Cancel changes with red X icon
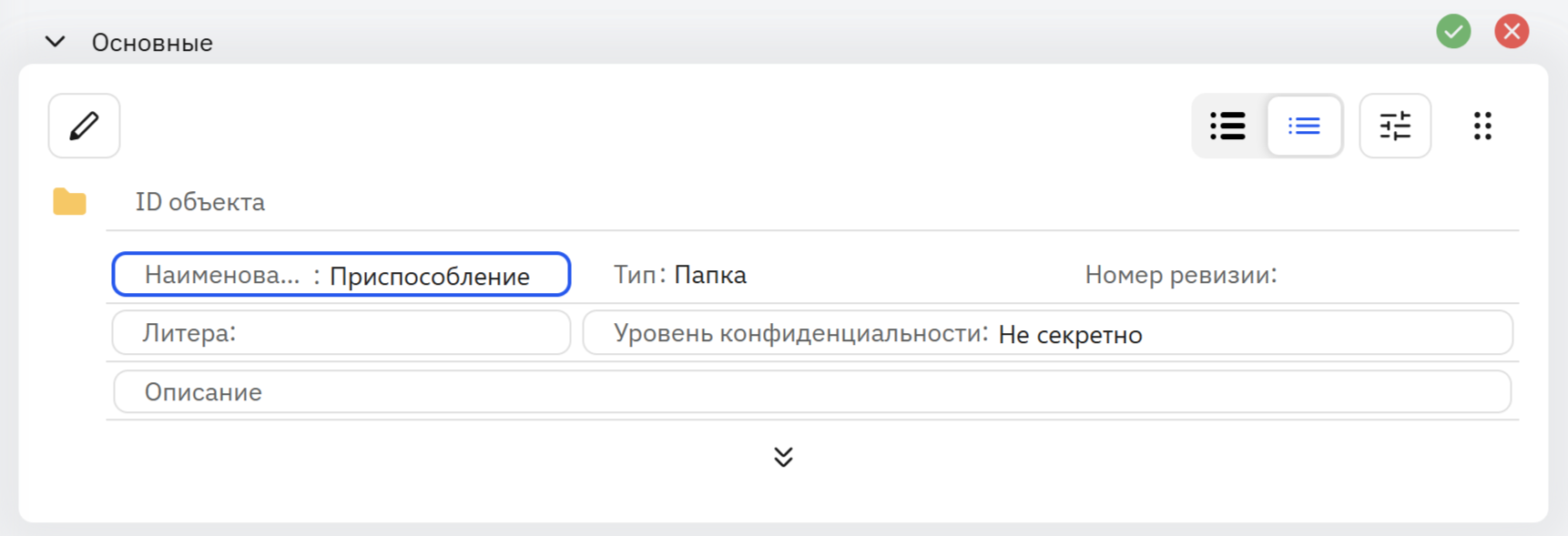The height and width of the screenshot is (536, 1568). coord(1512,32)
